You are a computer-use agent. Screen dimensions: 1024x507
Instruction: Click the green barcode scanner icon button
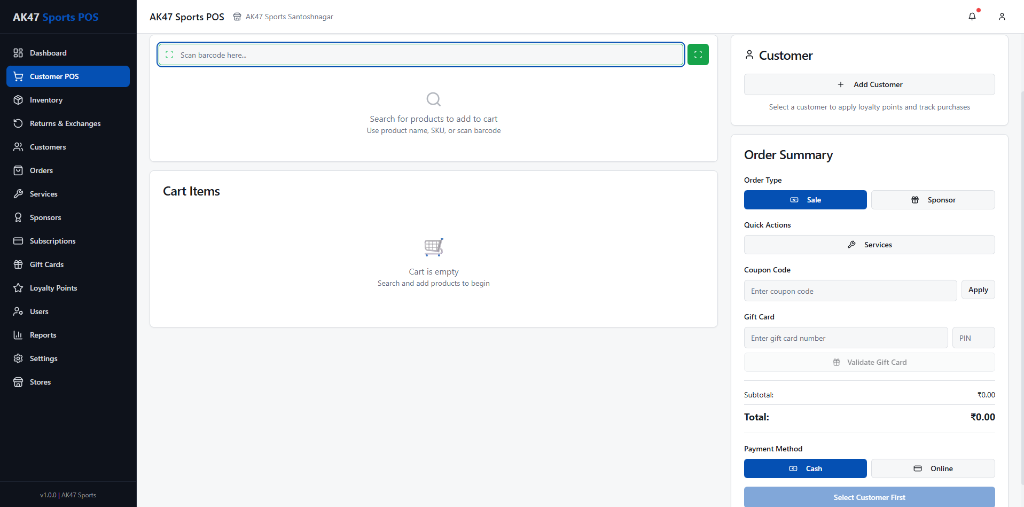[698, 55]
